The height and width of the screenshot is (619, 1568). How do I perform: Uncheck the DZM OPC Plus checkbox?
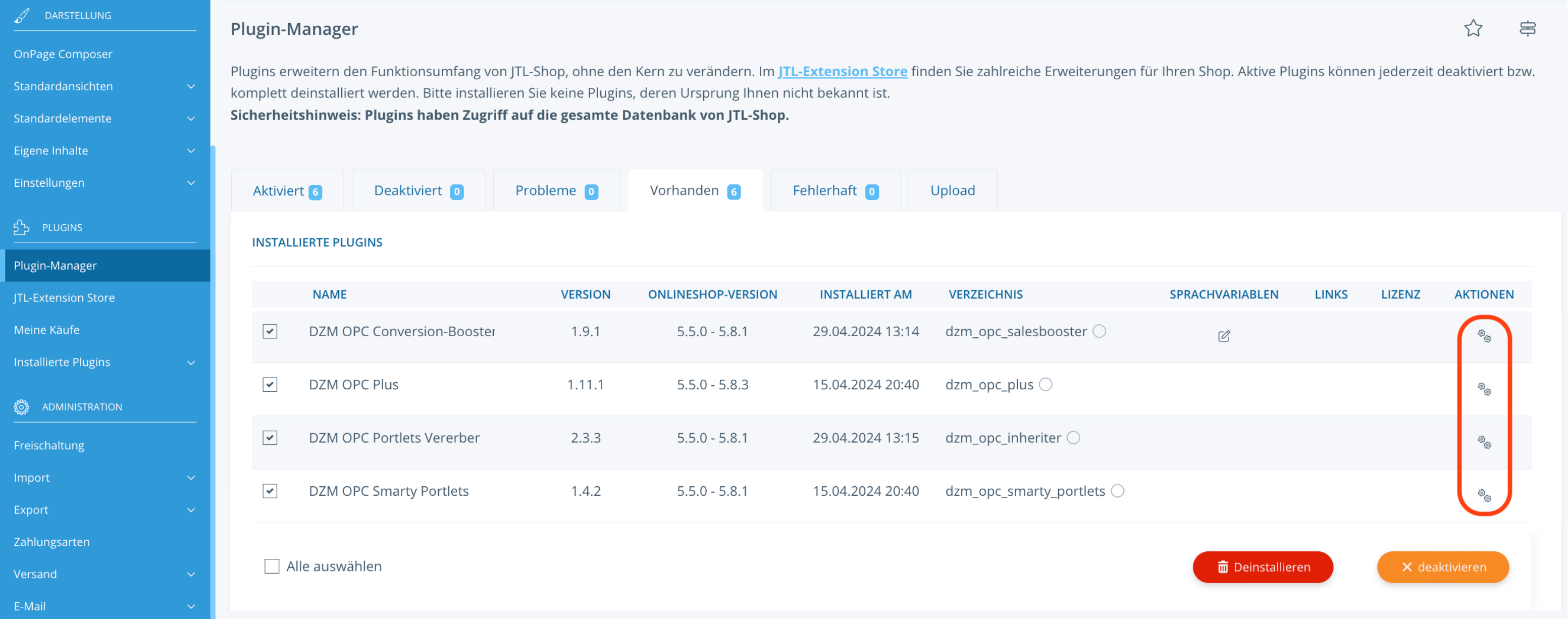point(270,384)
